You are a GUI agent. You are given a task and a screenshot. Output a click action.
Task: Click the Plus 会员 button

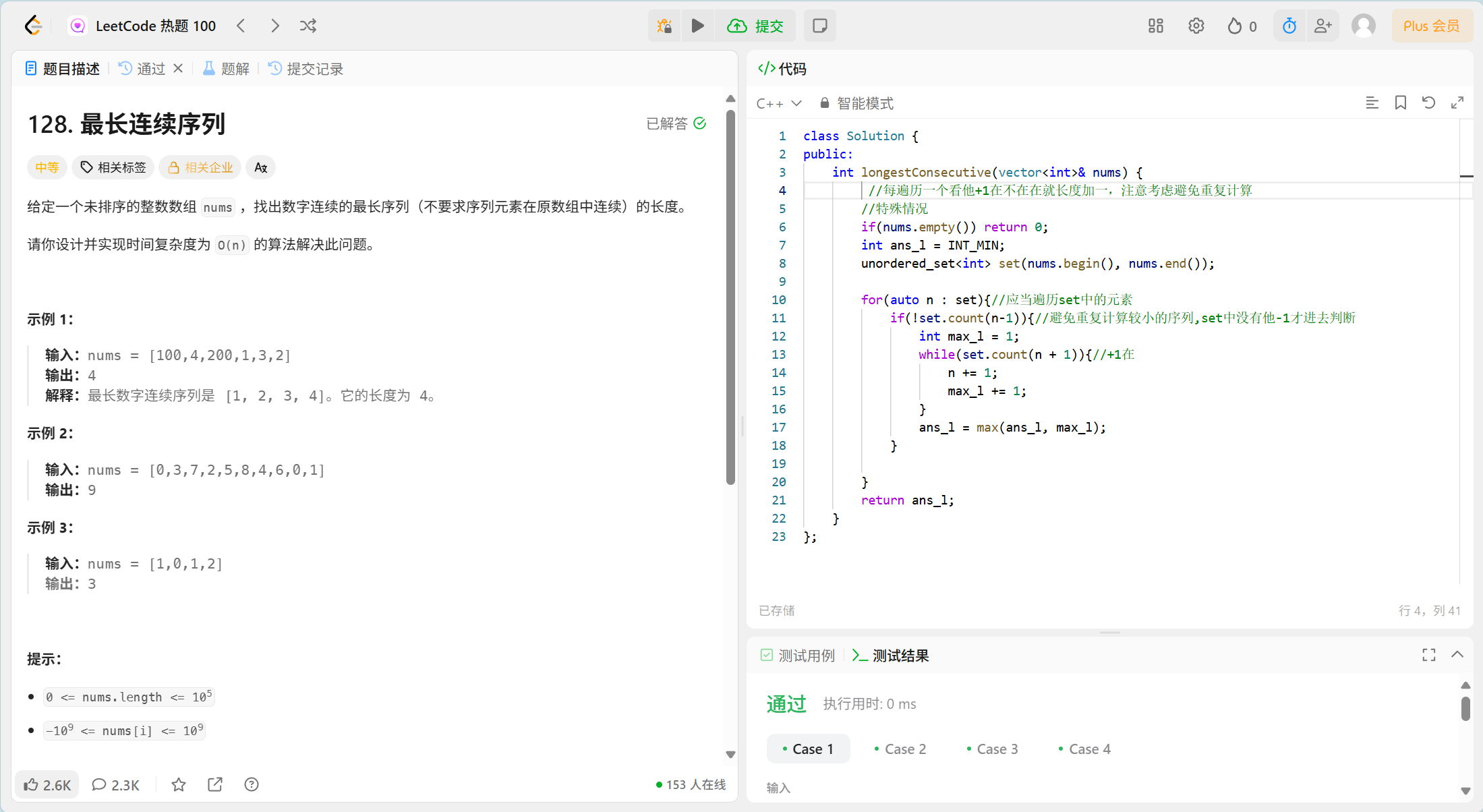tap(1432, 26)
